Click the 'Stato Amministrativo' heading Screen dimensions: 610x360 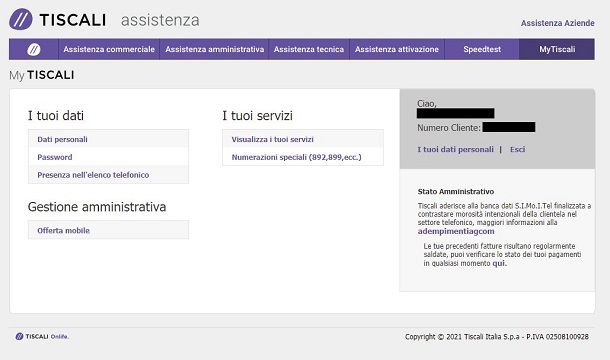pos(456,191)
